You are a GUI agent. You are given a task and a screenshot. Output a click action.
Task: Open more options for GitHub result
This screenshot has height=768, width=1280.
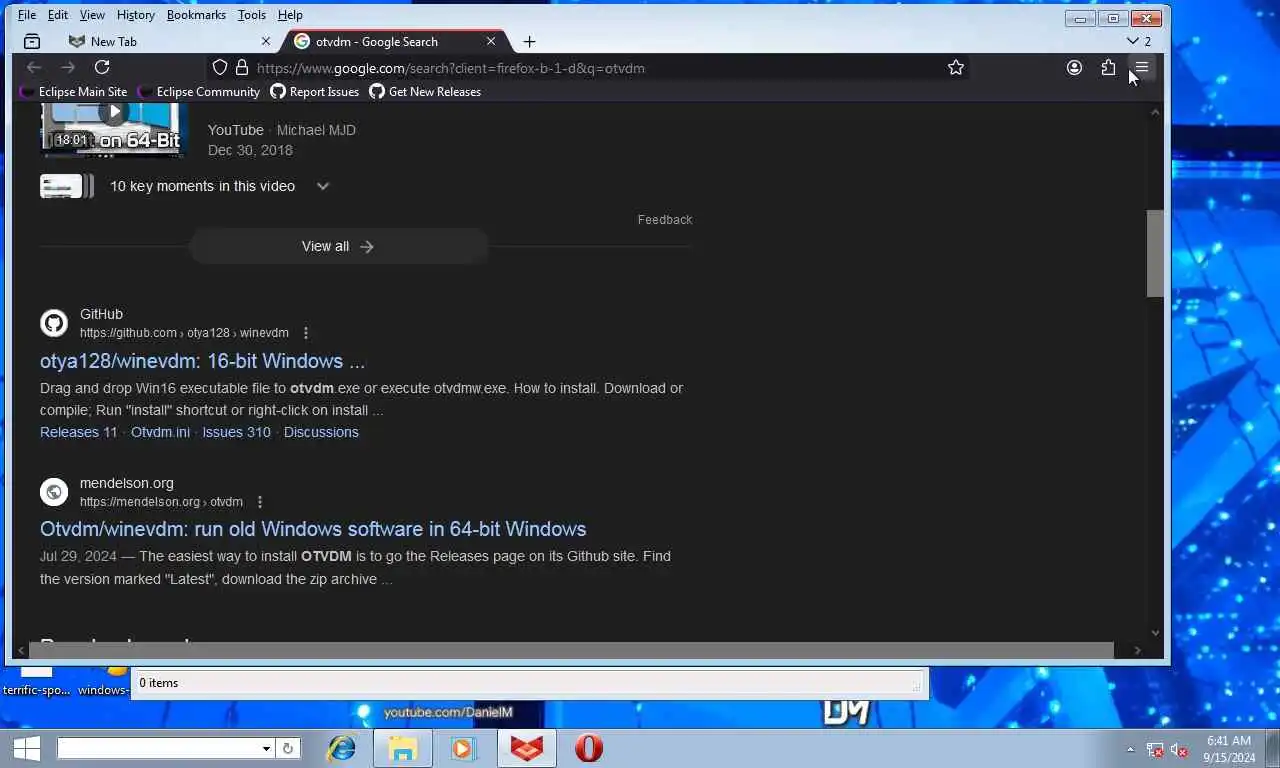(x=306, y=333)
